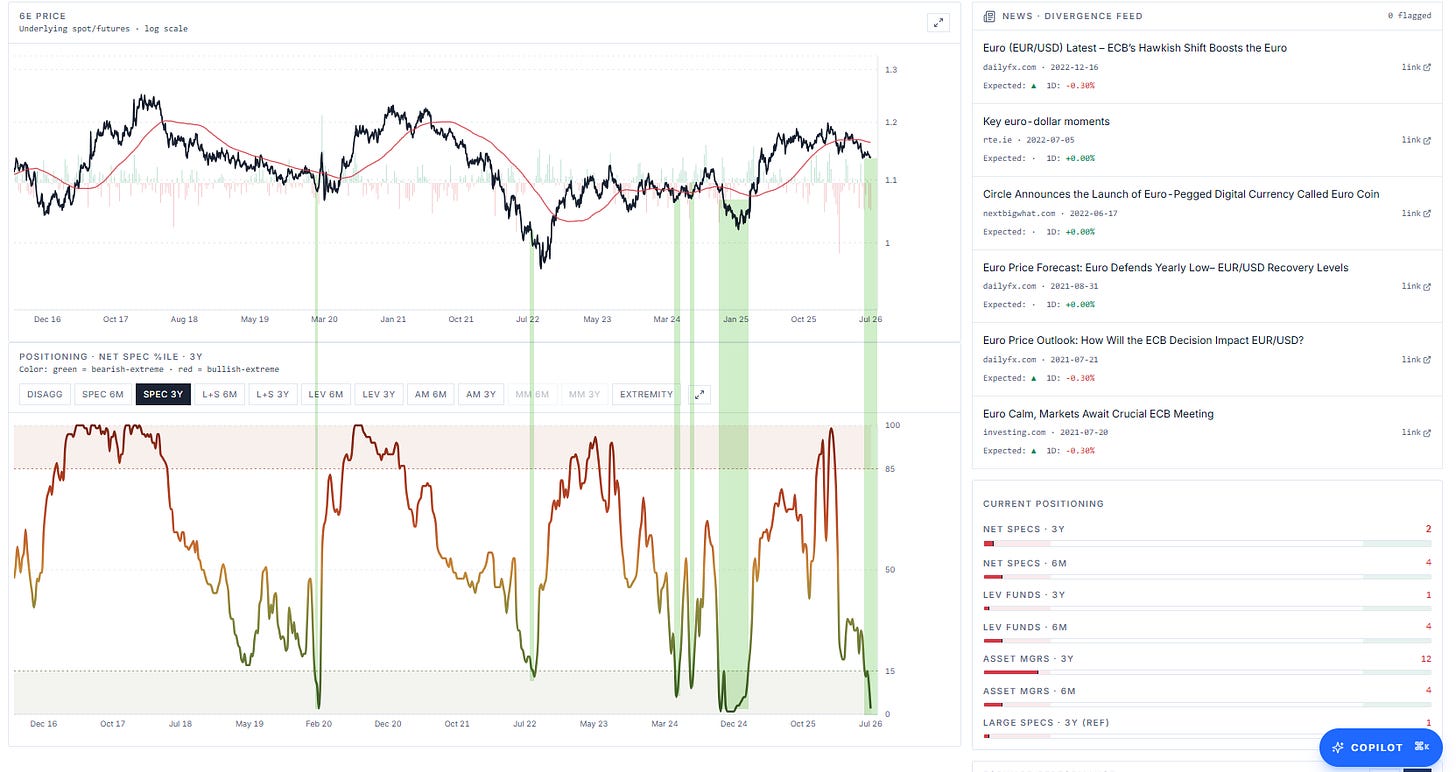Click the 85 threshold label on positioning chart

coord(891,469)
